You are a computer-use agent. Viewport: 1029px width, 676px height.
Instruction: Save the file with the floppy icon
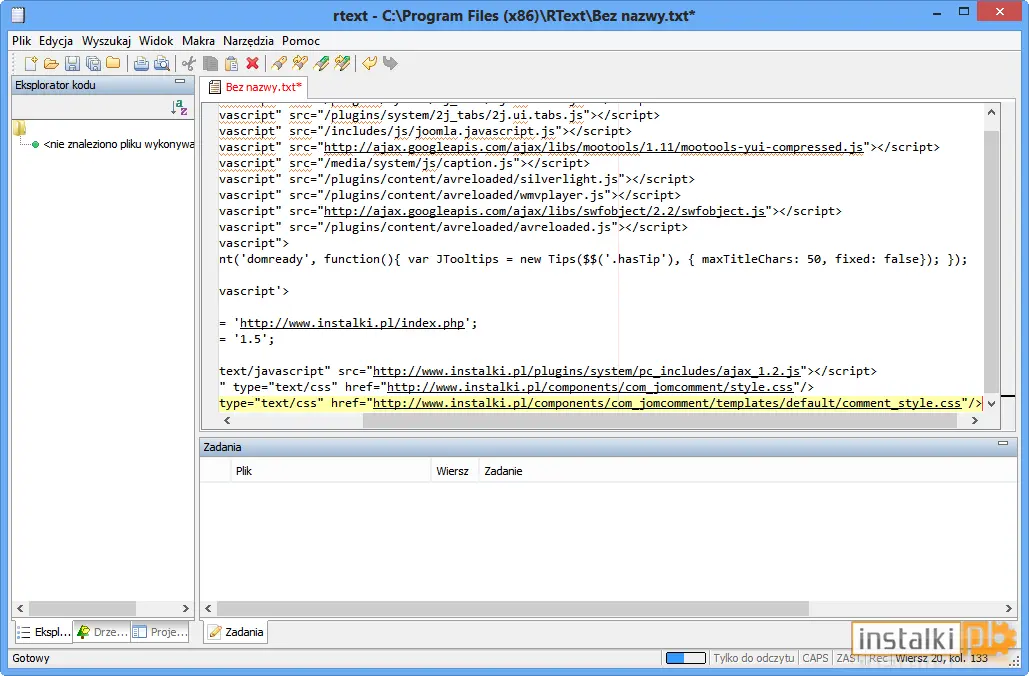tap(72, 63)
